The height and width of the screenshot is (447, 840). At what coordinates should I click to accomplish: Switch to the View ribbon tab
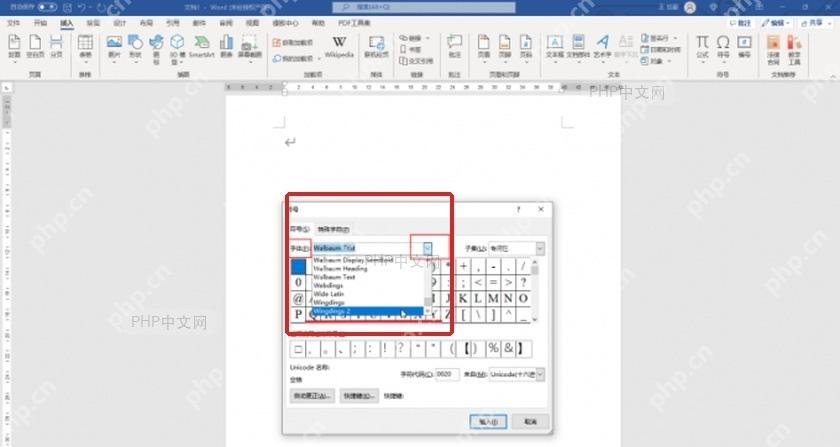click(x=252, y=23)
